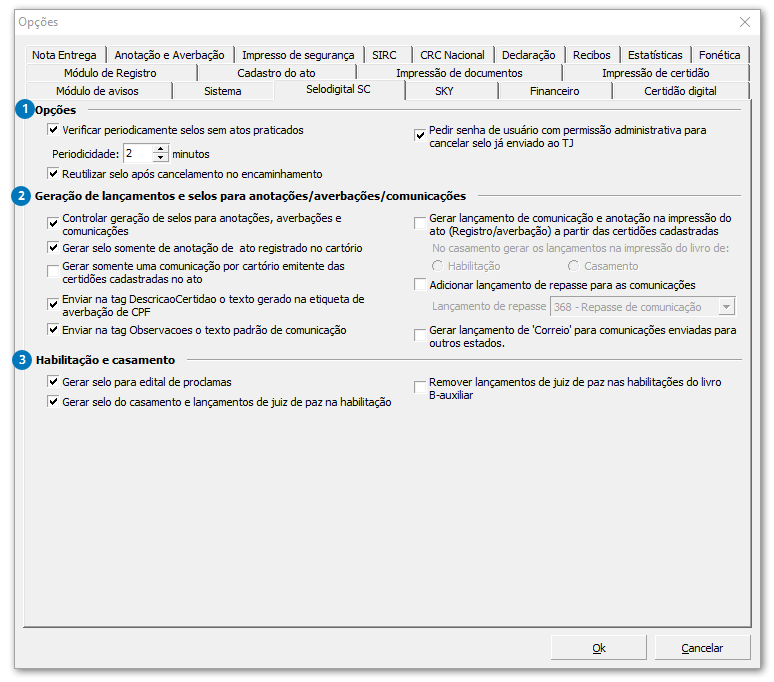The height and width of the screenshot is (682, 774).
Task: Switch to the Nota Entrega tab
Action: (64, 55)
